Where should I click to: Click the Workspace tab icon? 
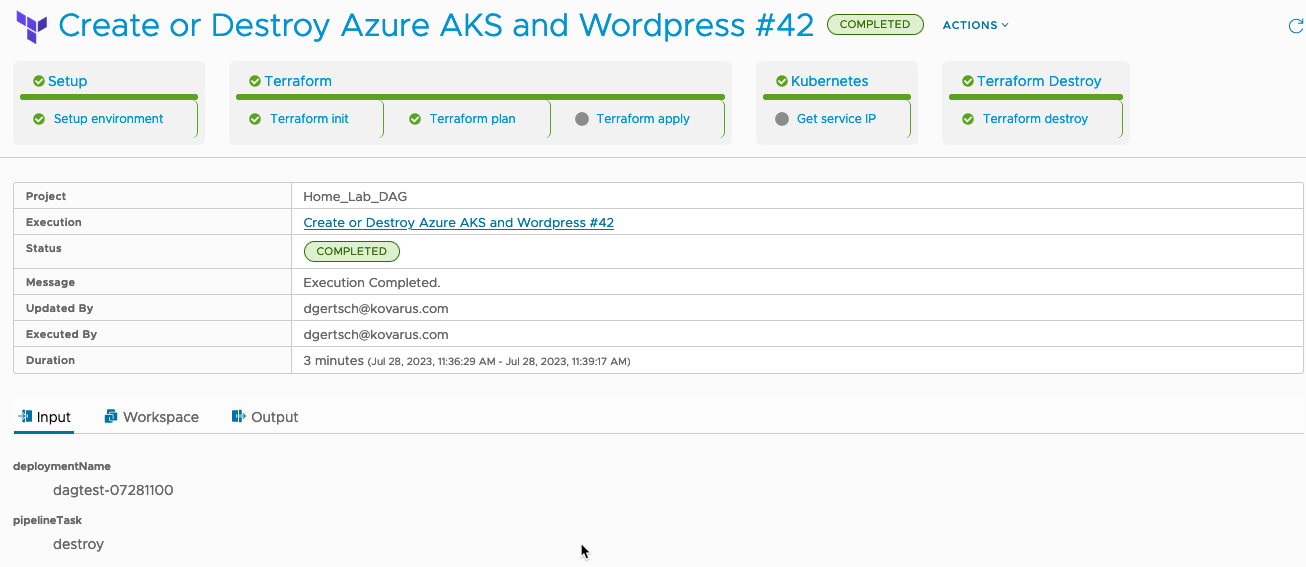point(112,416)
